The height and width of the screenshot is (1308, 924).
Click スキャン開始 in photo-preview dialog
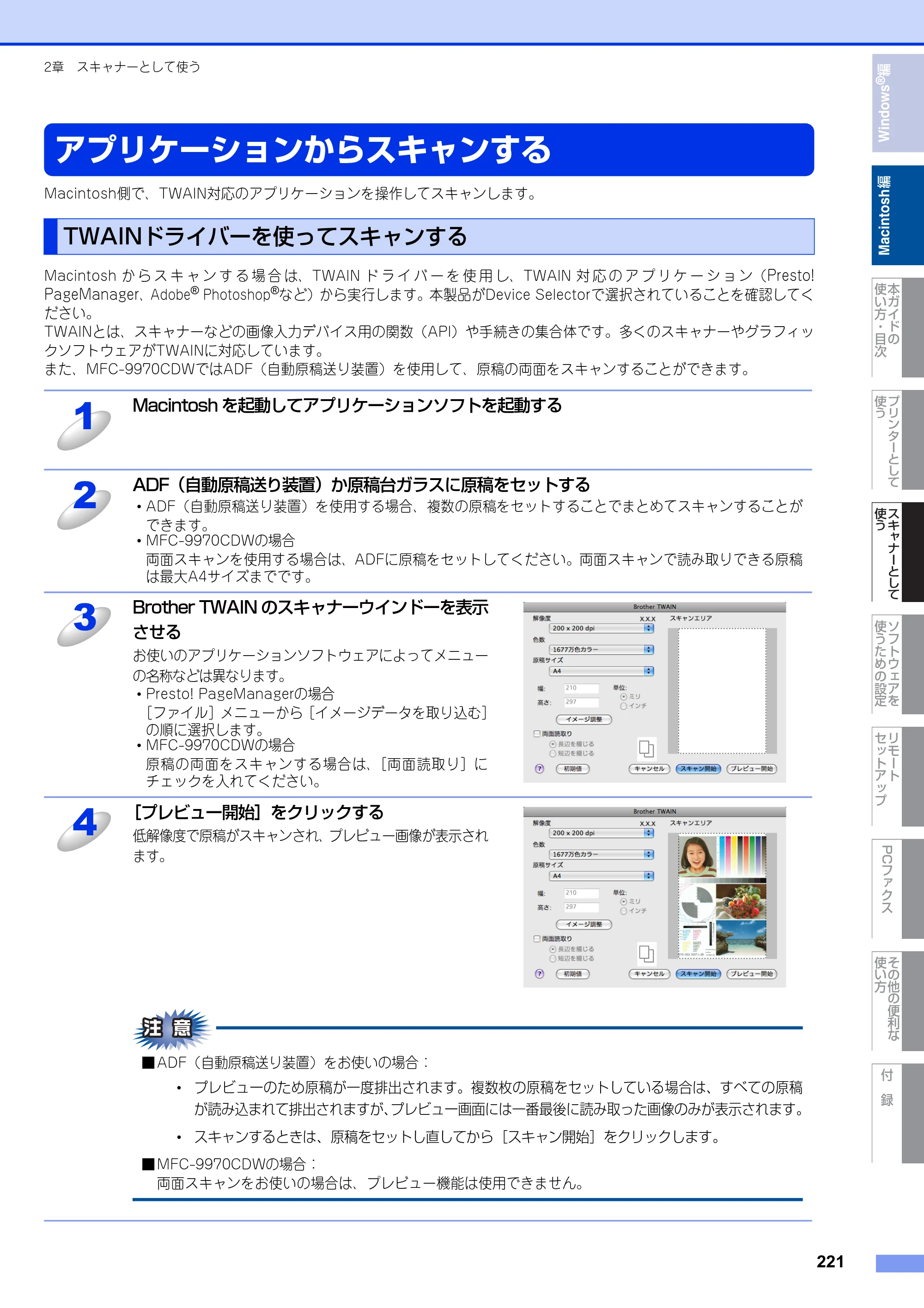pos(699,973)
